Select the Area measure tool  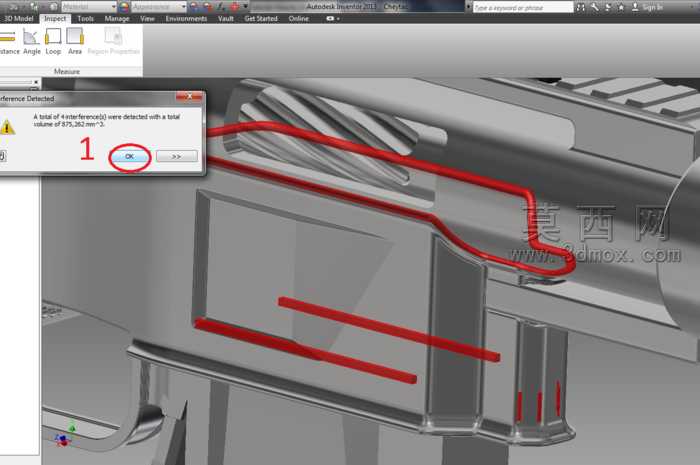pos(75,41)
